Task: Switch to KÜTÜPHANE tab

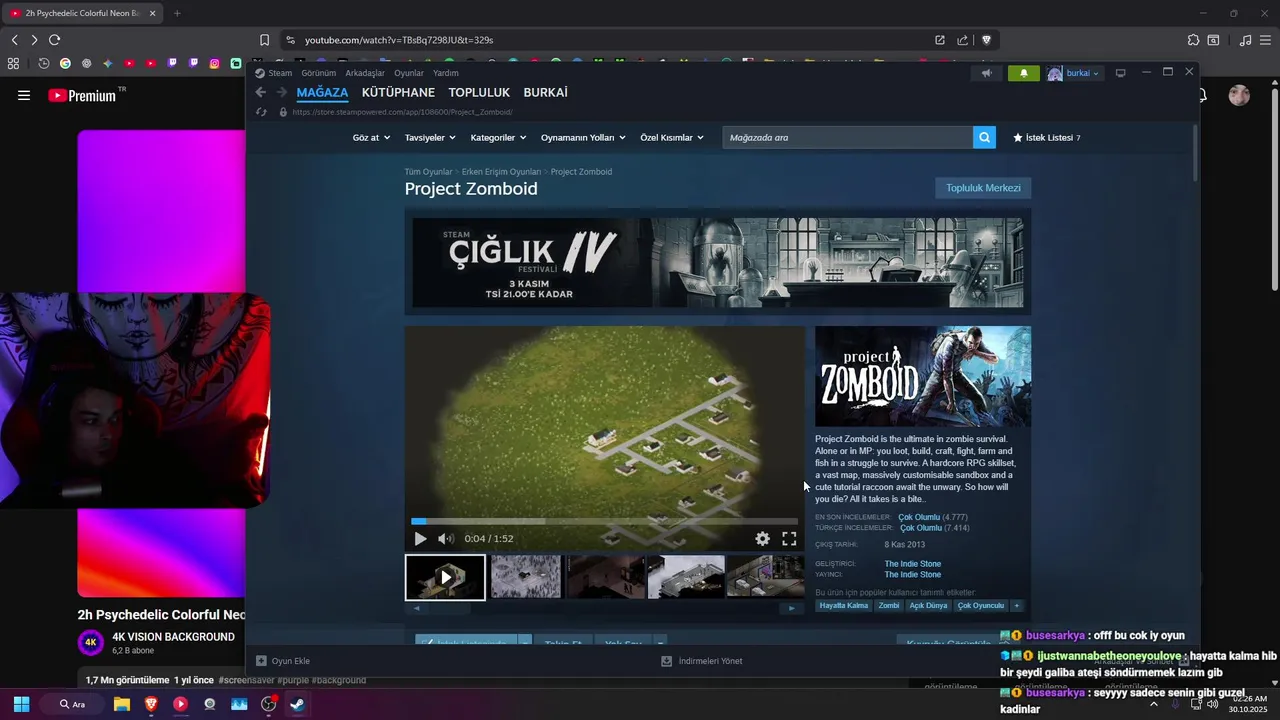Action: coord(398,92)
